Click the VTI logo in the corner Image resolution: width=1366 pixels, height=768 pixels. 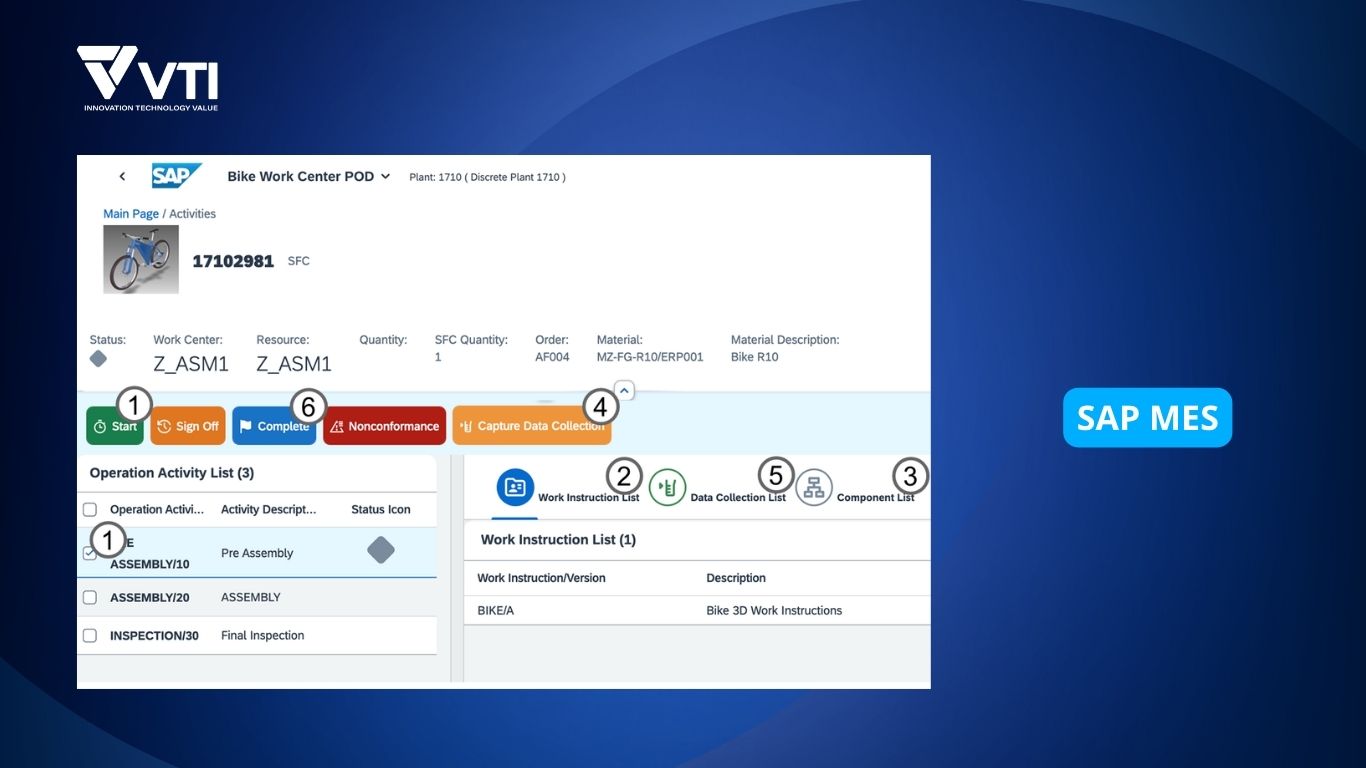(x=148, y=78)
